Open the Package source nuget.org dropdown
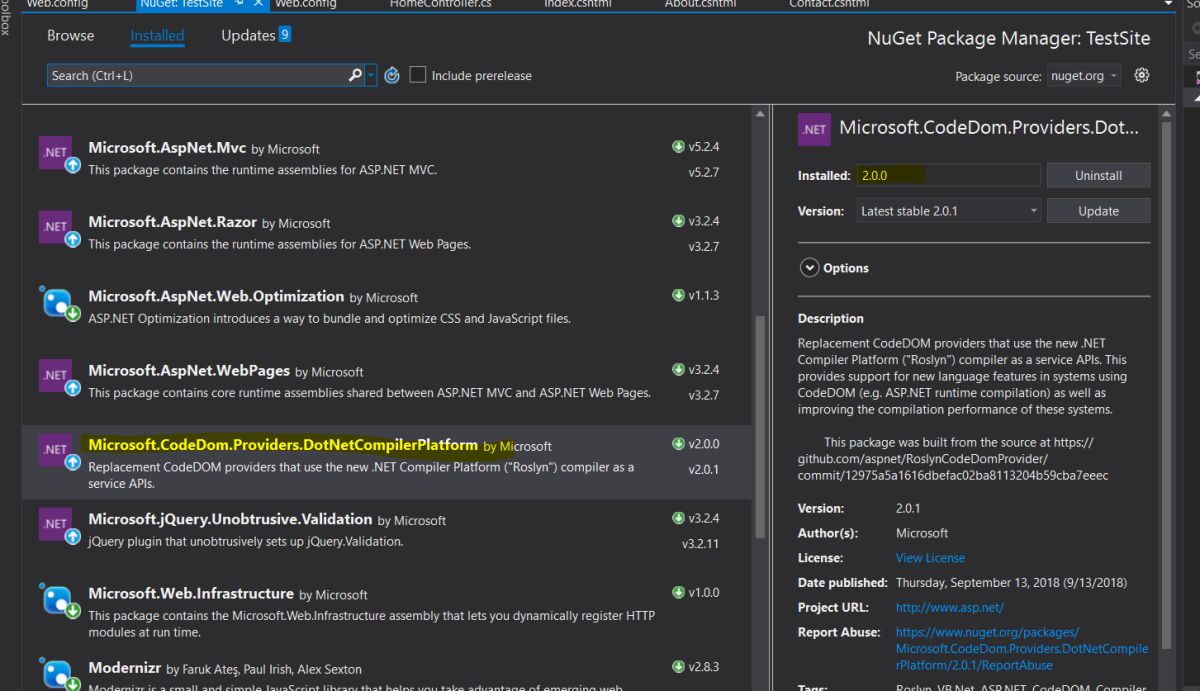1200x691 pixels. click(x=1084, y=75)
